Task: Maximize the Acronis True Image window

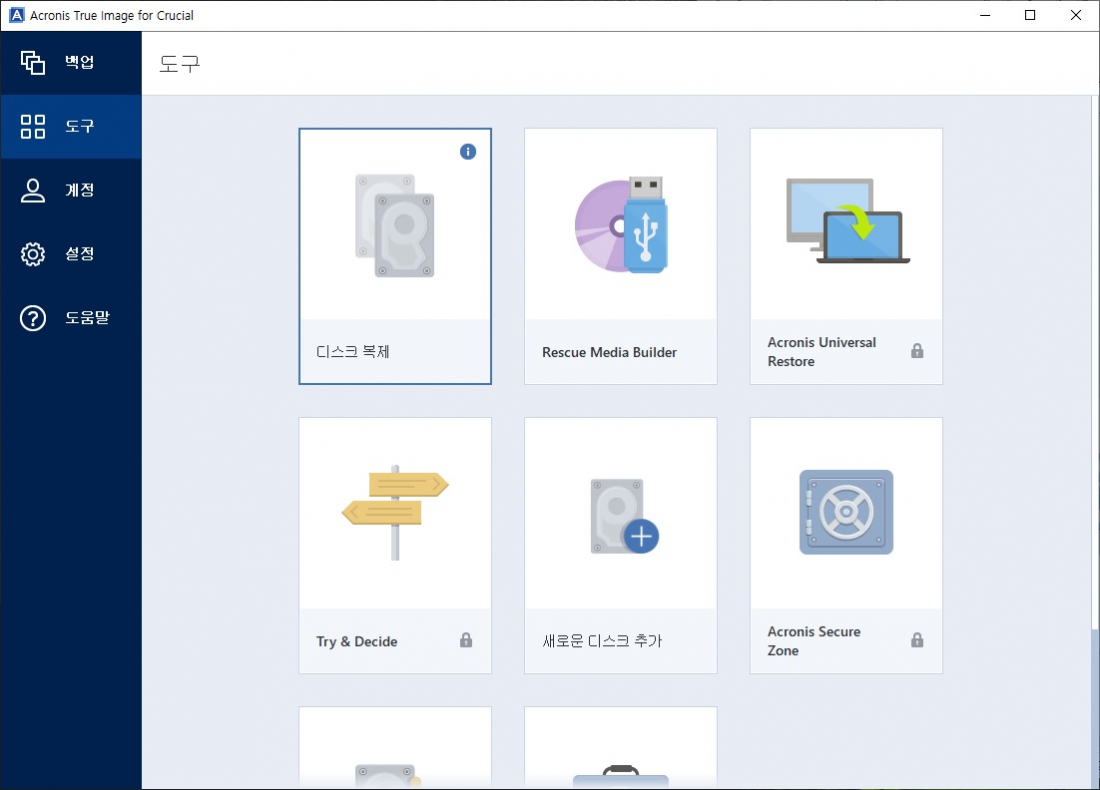Action: (x=1030, y=15)
